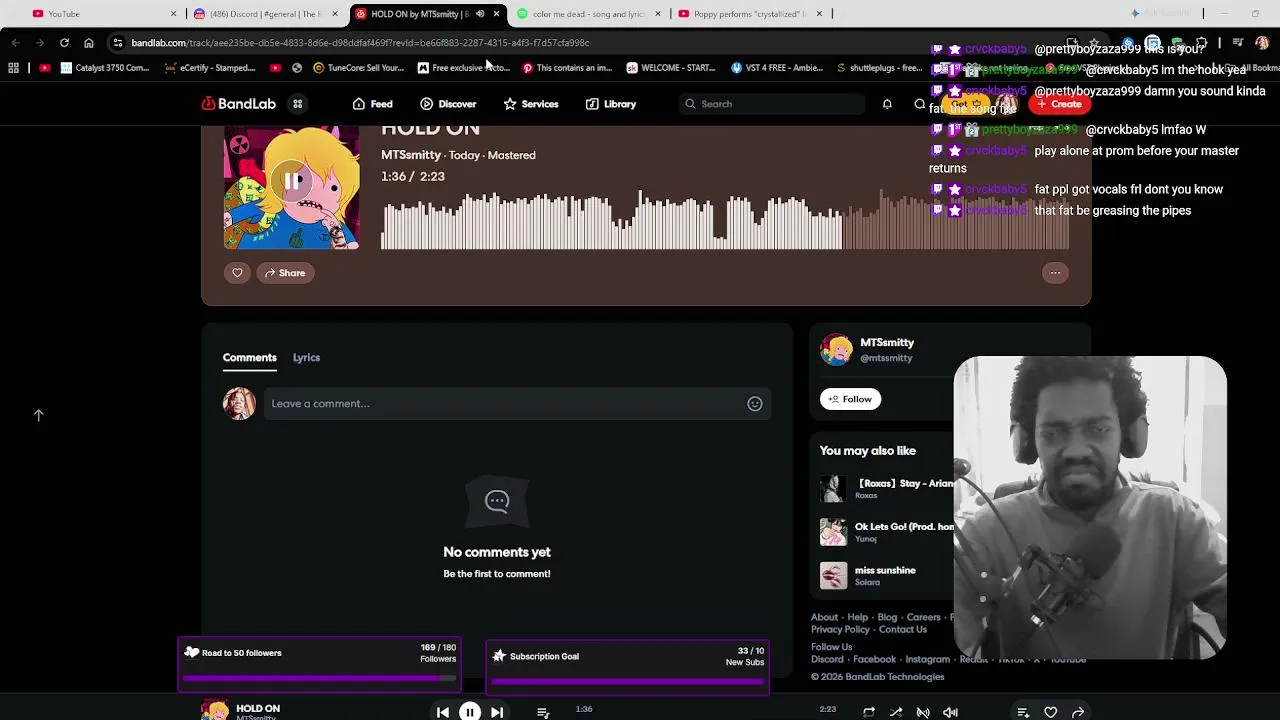Open MTSsmitty's profile name in the sidebar
The height and width of the screenshot is (720, 1280).
pos(887,342)
